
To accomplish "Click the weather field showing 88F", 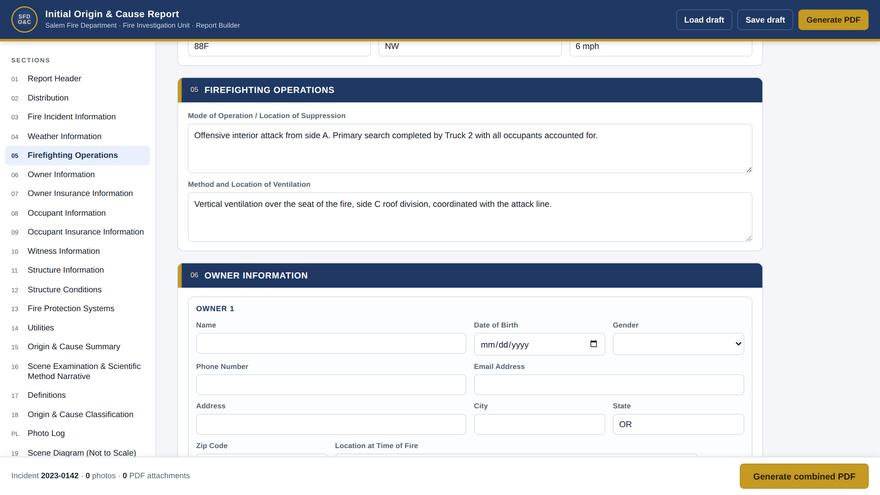I will click(x=279, y=47).
